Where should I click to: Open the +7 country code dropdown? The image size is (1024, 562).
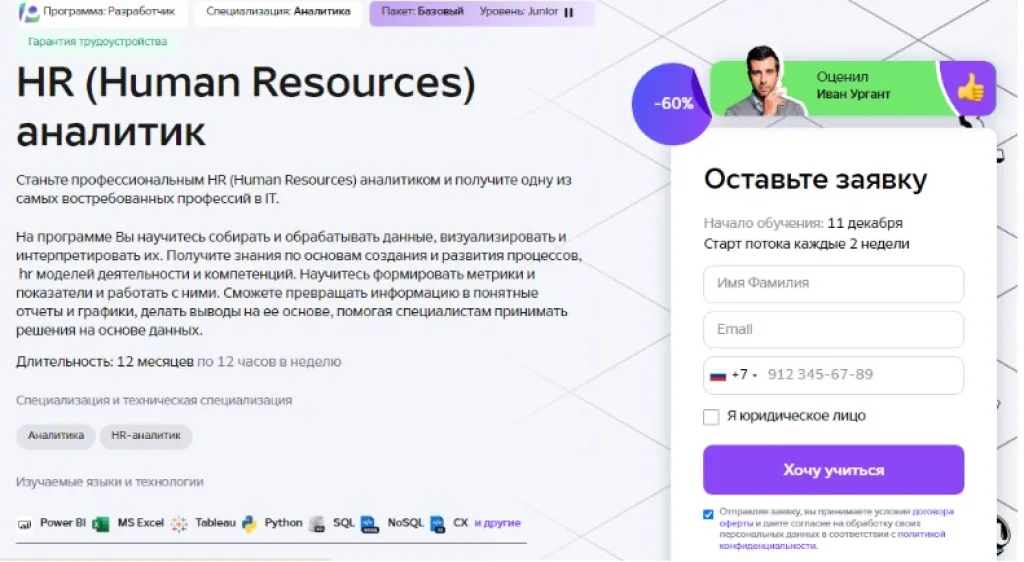(x=744, y=375)
